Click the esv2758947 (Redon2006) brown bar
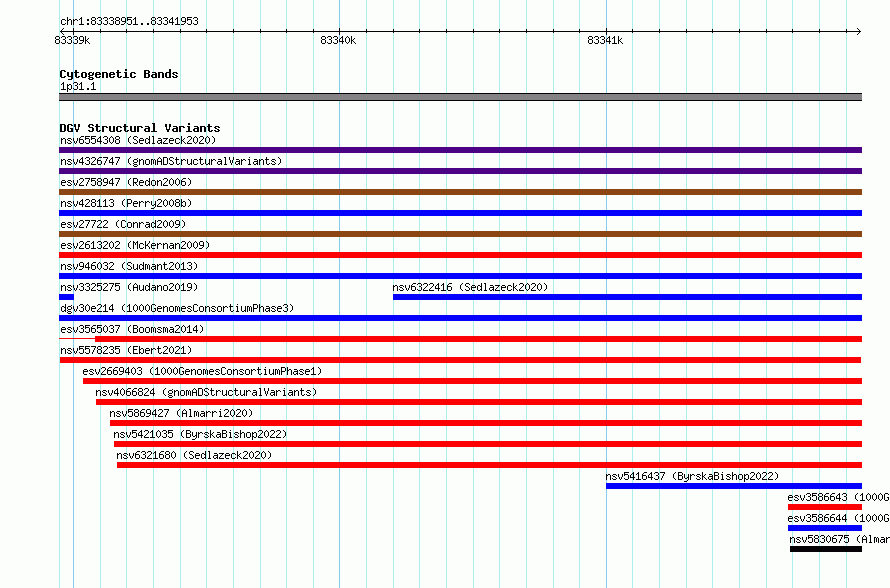 tap(460, 192)
